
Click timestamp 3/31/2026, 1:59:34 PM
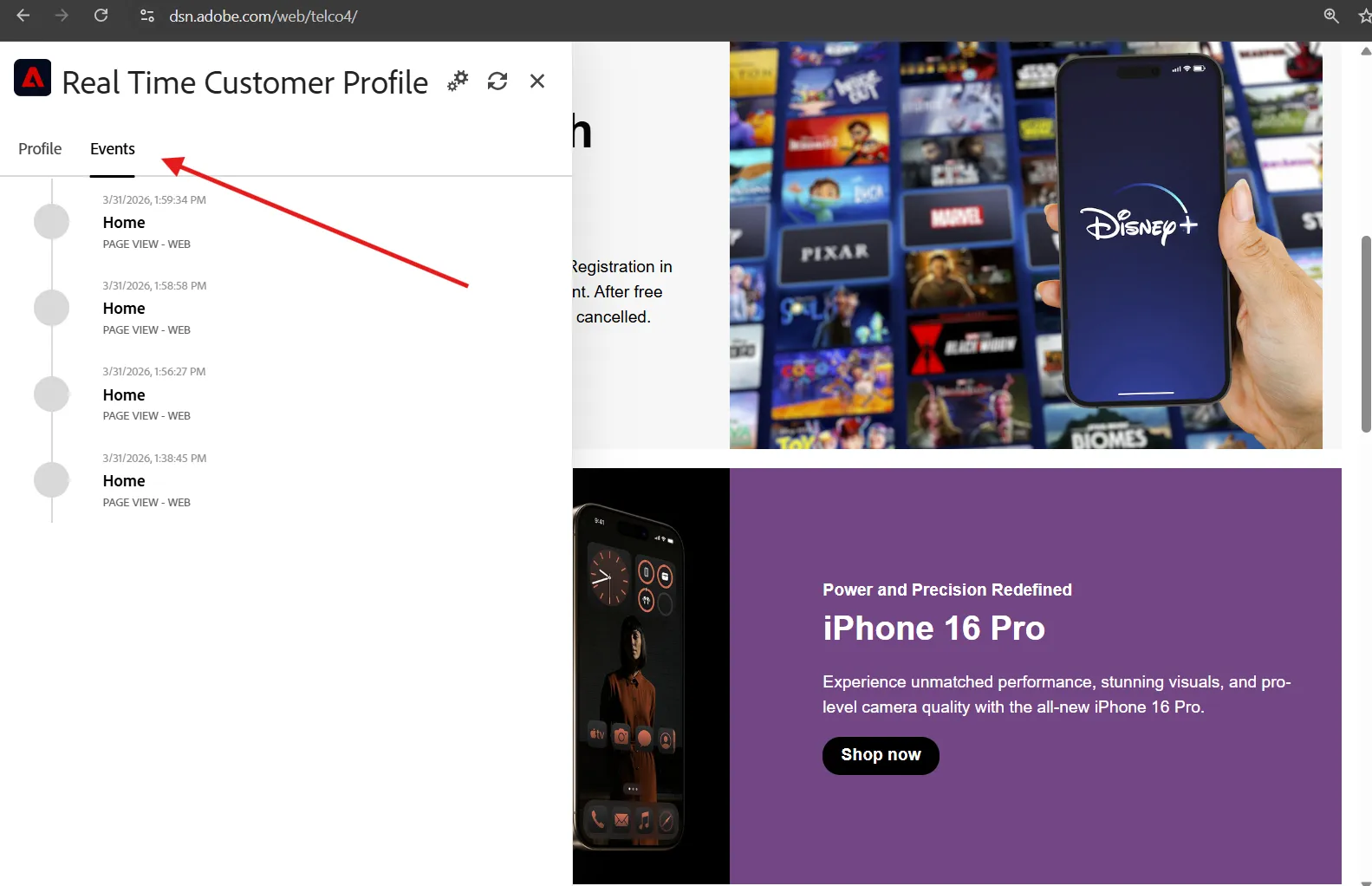tap(154, 200)
